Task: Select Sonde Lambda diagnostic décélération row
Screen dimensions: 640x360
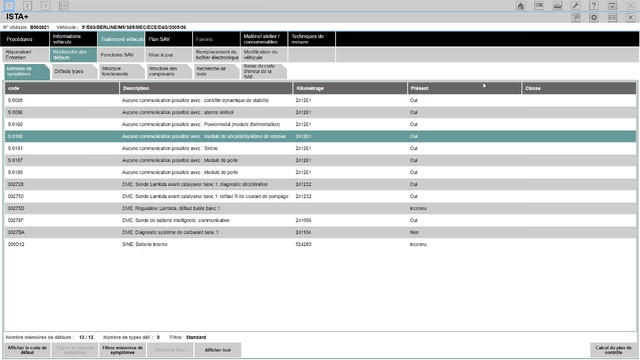Action: pyautogui.click(x=320, y=184)
